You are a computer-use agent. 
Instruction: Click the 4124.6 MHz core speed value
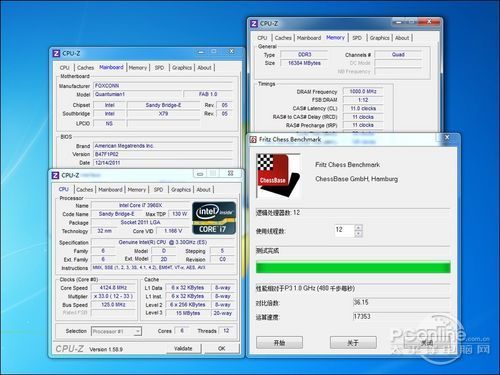coord(113,287)
